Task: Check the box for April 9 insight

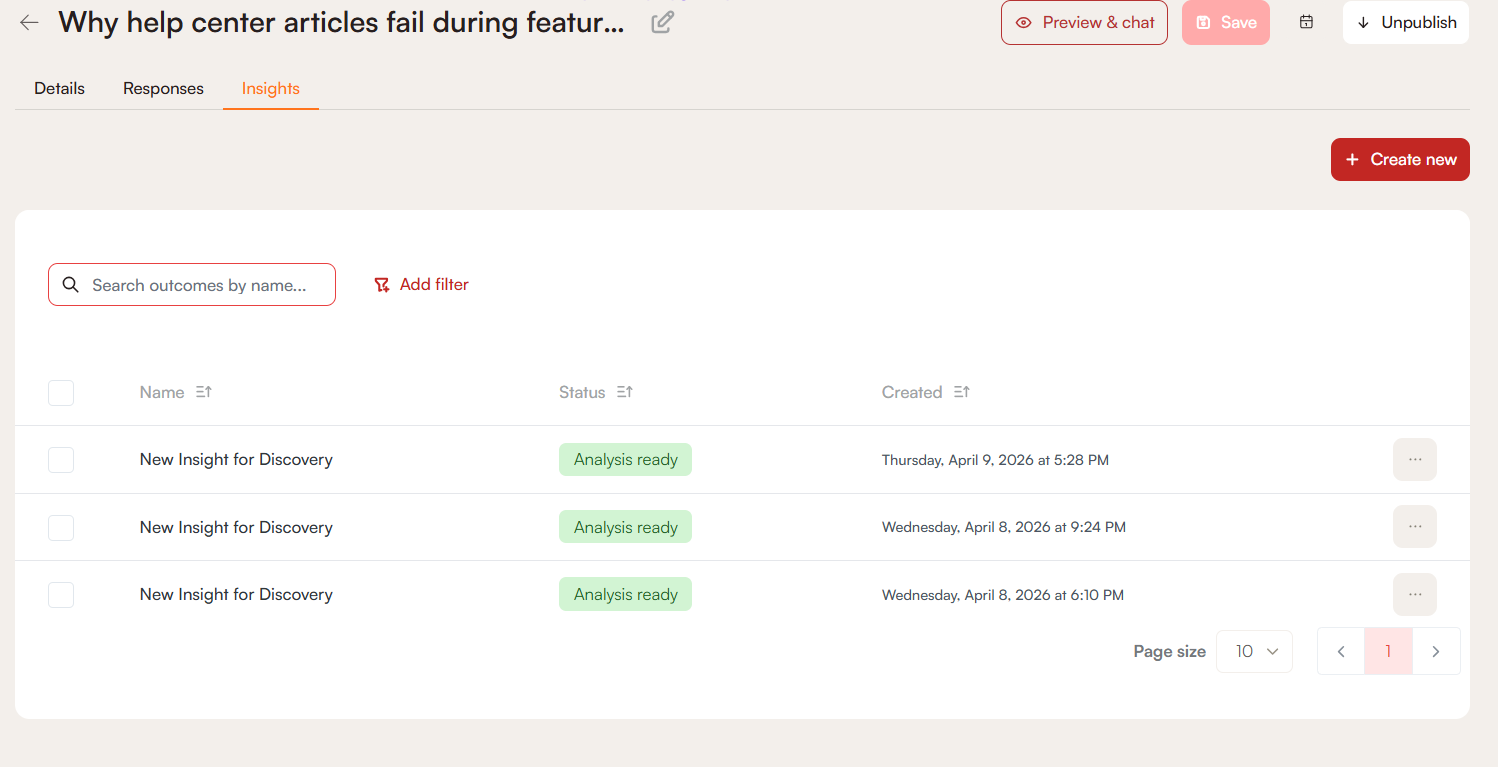Action: coord(61,460)
